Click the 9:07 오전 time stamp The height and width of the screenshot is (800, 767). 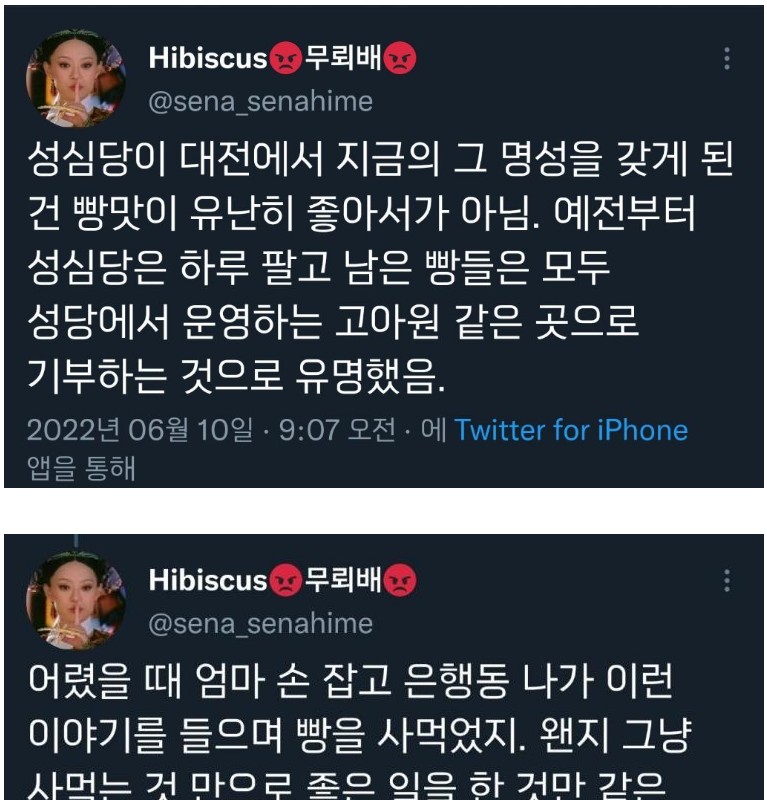(337, 430)
